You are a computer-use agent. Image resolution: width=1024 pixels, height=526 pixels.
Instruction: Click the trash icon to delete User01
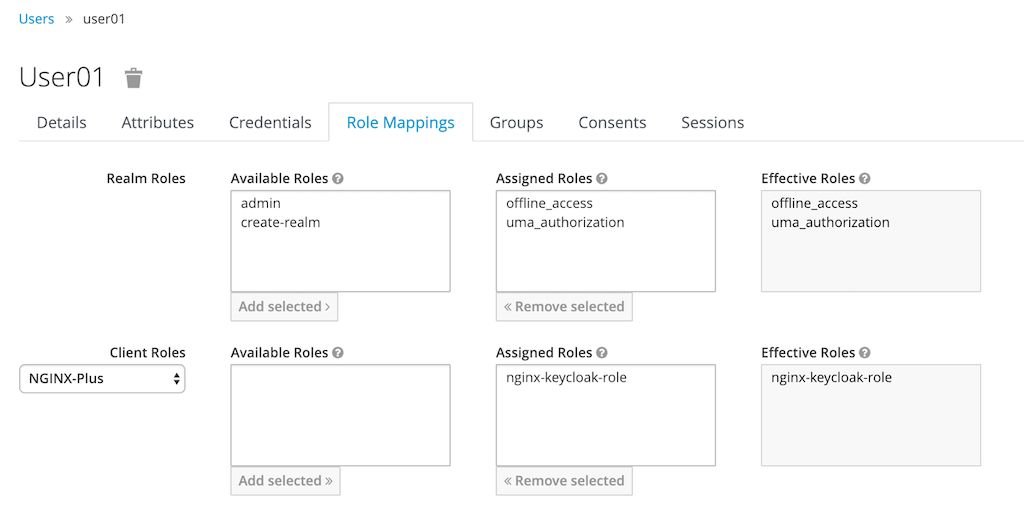click(133, 78)
